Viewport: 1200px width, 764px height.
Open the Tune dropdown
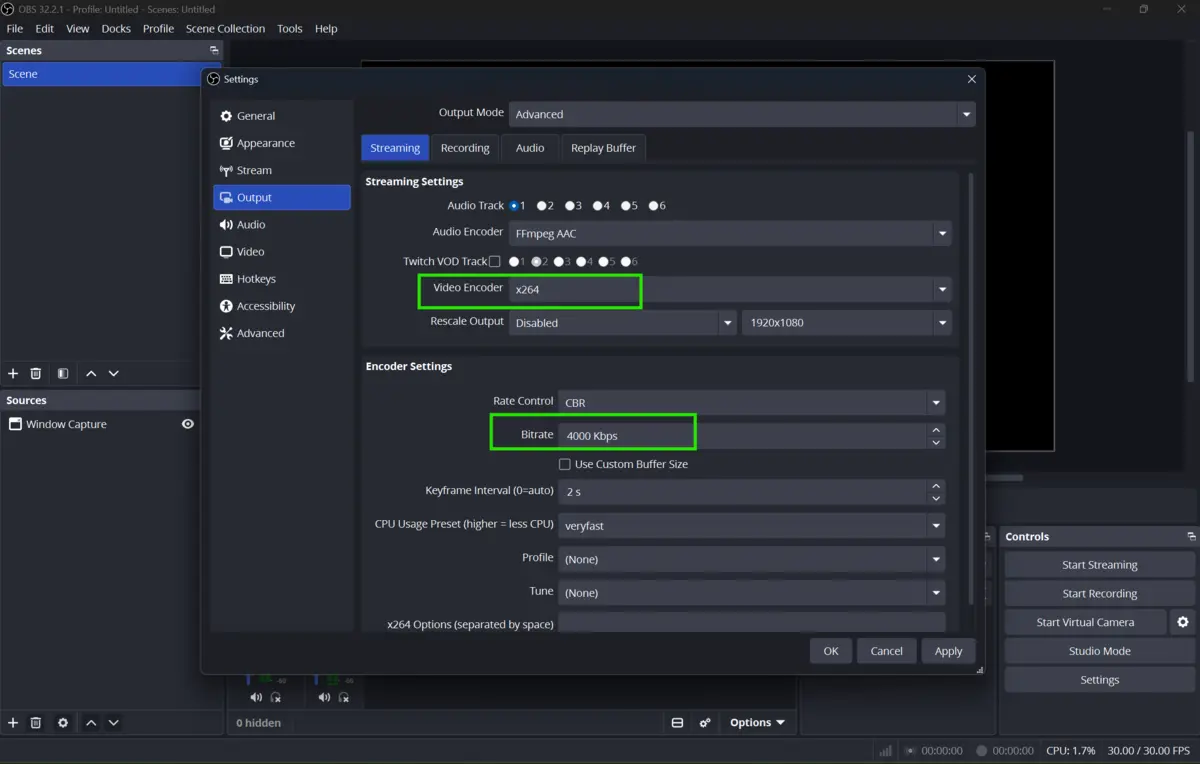coord(751,593)
